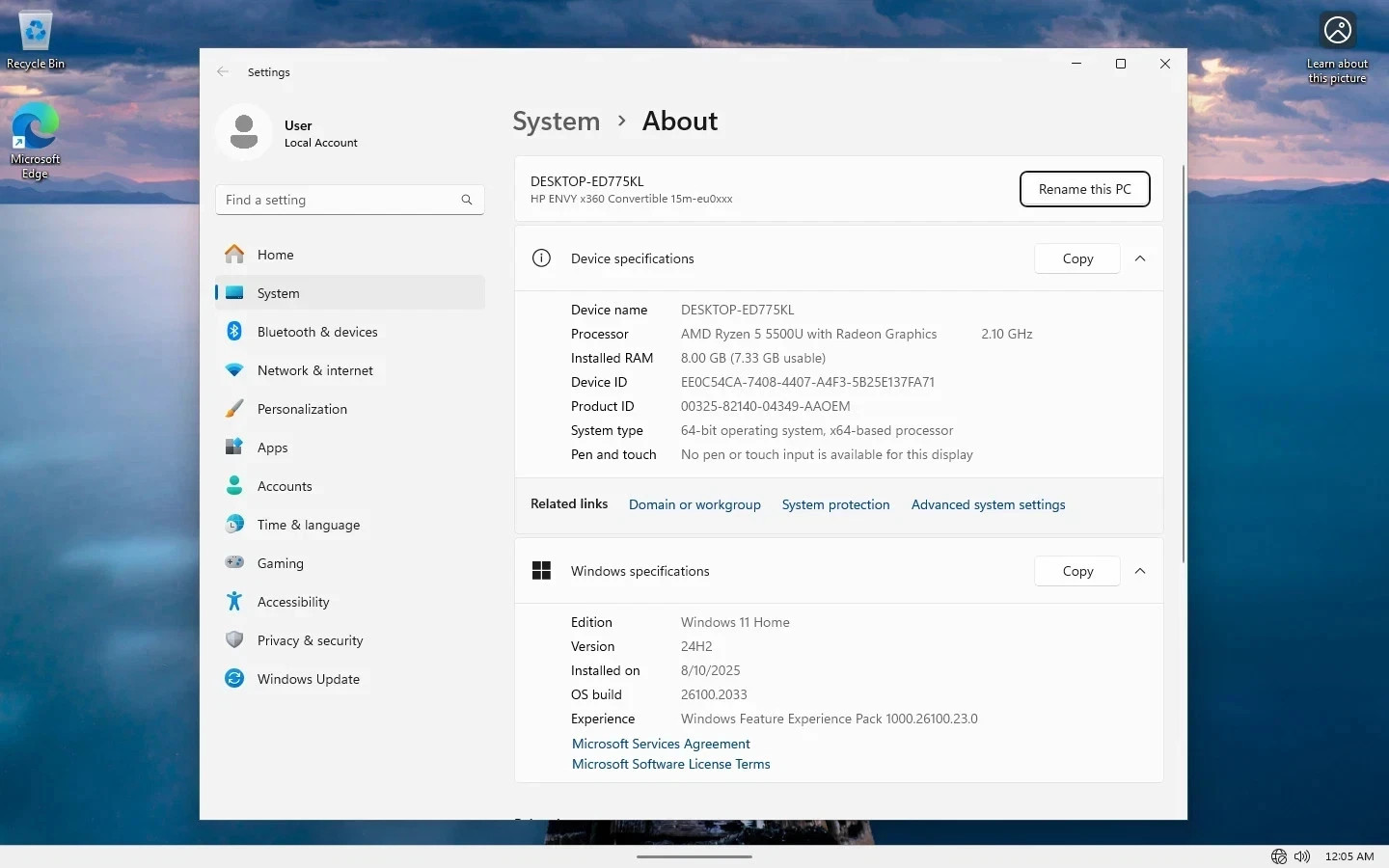Copy the Windows specifications
1389x868 pixels.
tap(1077, 571)
